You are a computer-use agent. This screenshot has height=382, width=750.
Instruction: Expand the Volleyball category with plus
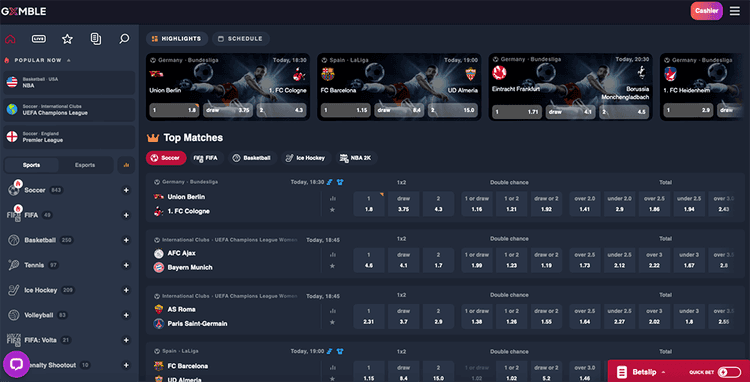click(126, 315)
